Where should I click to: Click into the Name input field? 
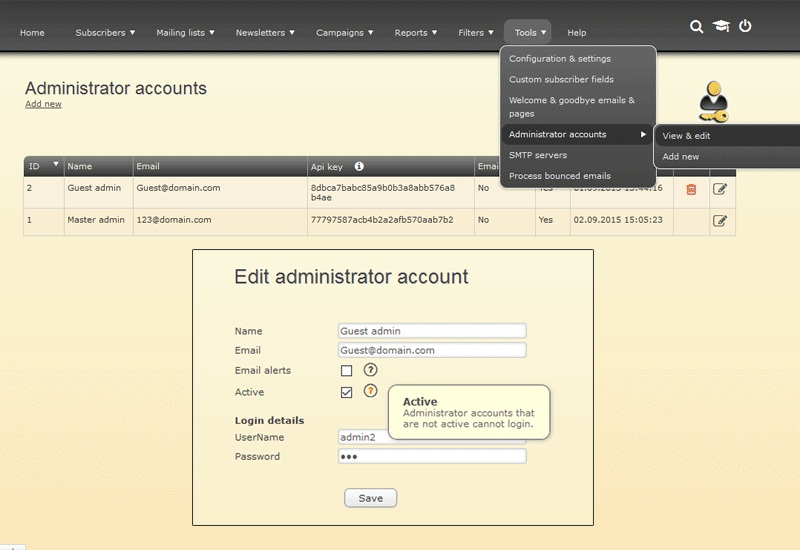(x=432, y=331)
